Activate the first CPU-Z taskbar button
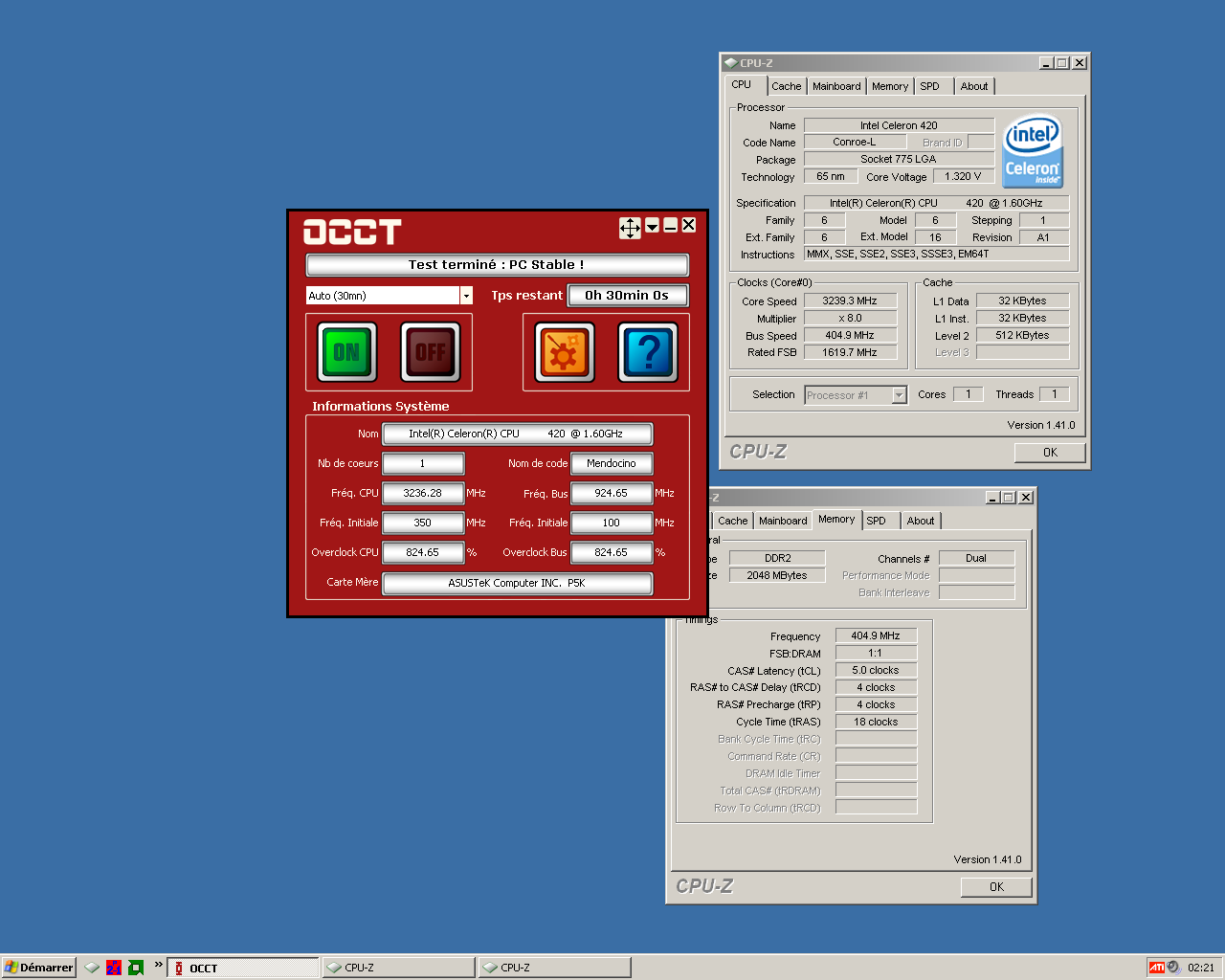 [398, 968]
